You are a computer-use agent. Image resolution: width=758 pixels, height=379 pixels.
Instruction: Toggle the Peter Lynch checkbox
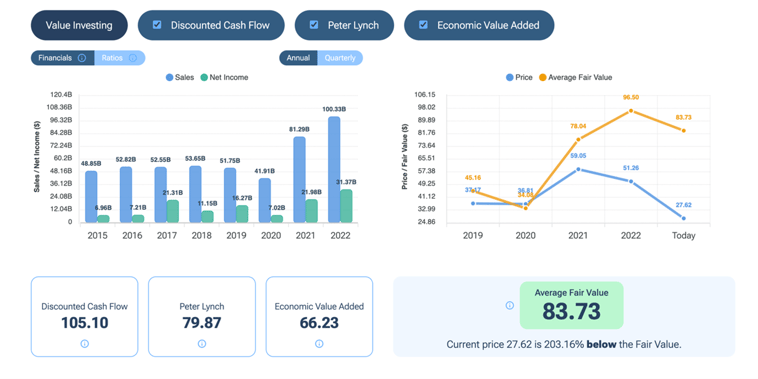(314, 25)
